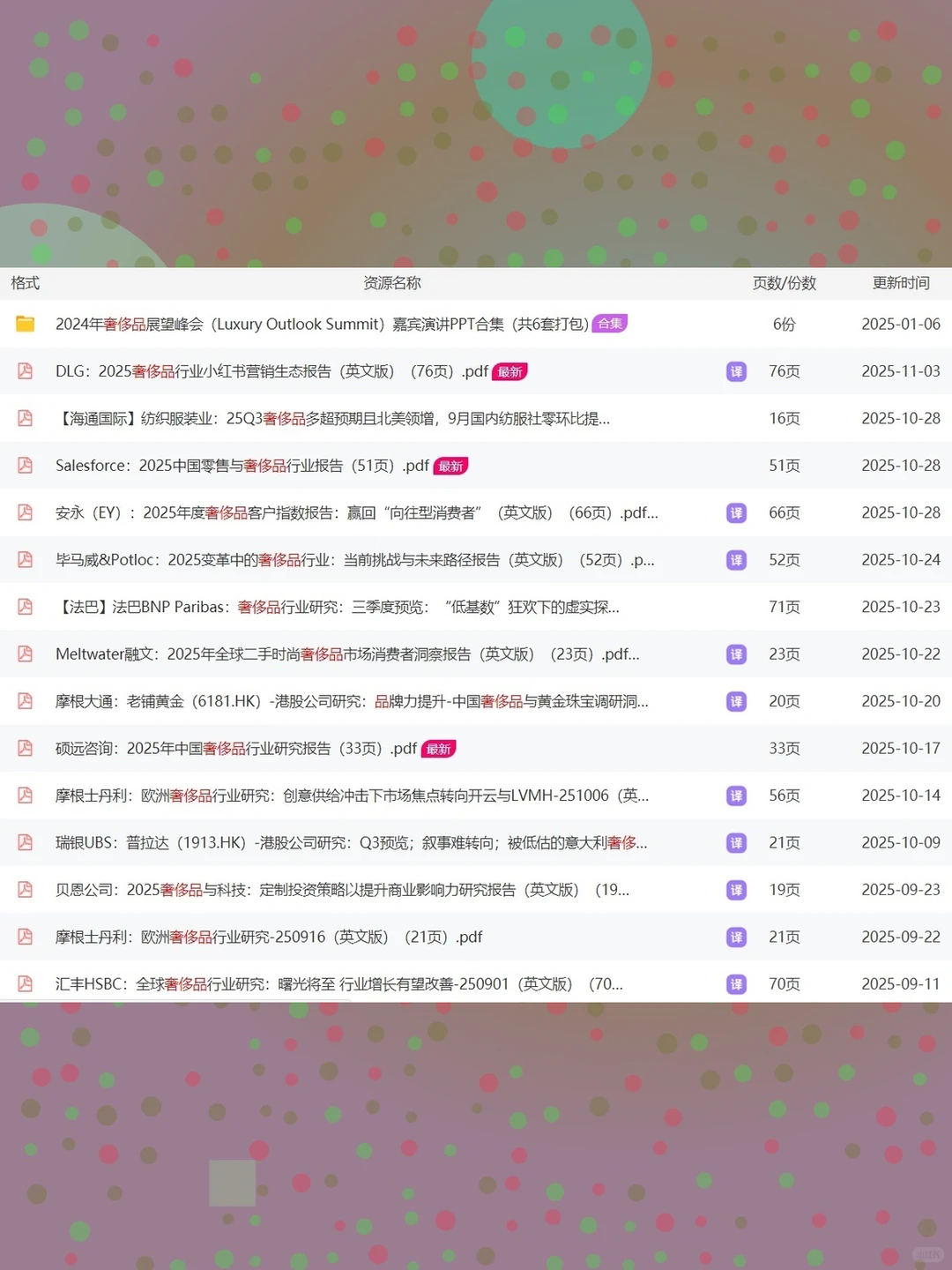Viewport: 952px width, 1270px height.
Task: Open 硕远咨询 2025年中国奢侈品行业研究报告
Action: [x=236, y=749]
